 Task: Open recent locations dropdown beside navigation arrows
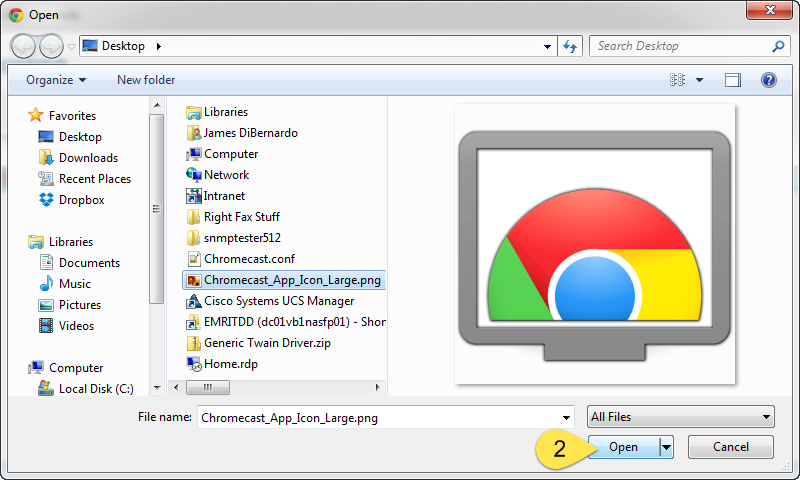(71, 47)
